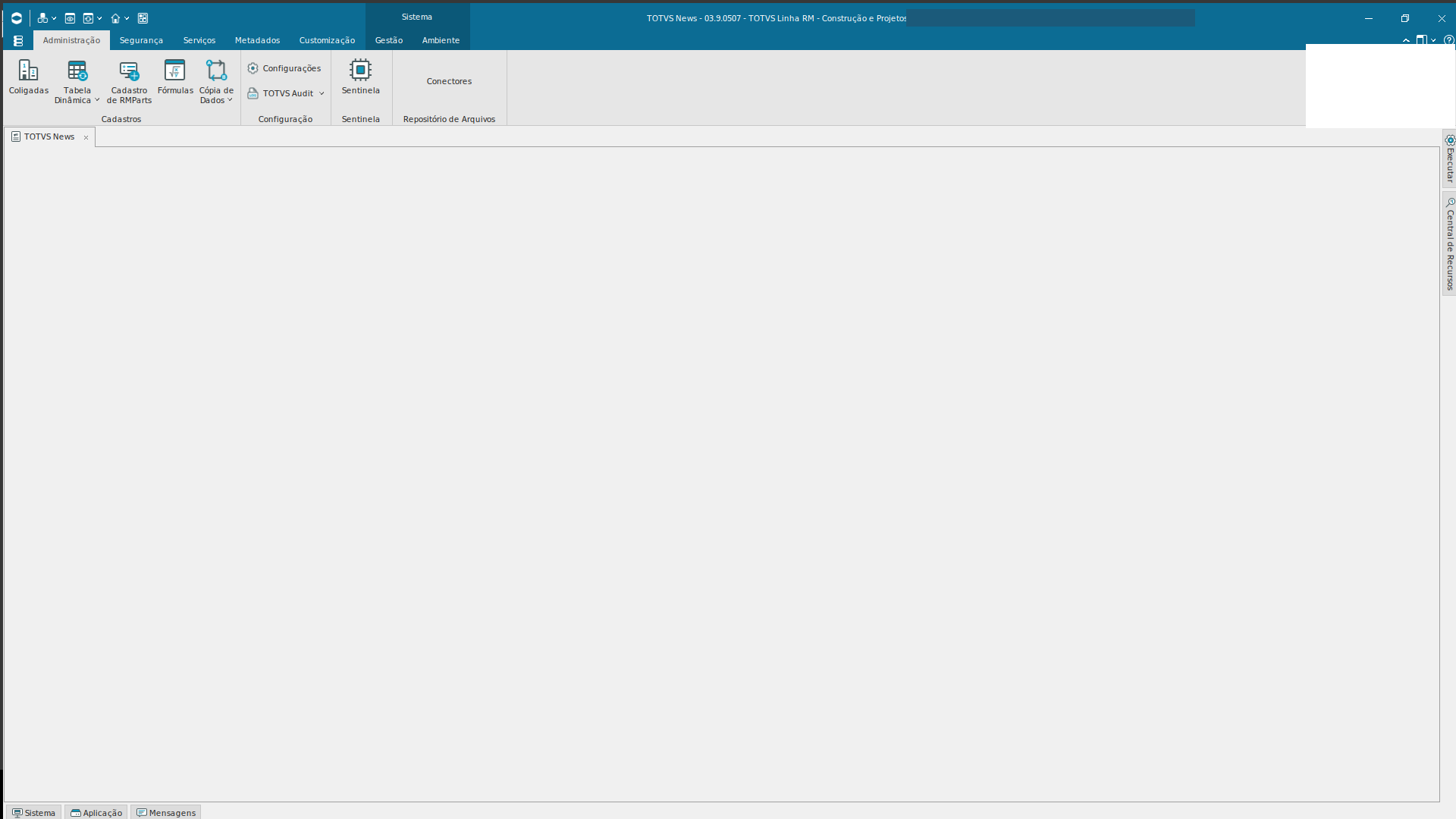The width and height of the screenshot is (1456, 819).
Task: Select the TOTVS News document tab
Action: click(x=49, y=136)
